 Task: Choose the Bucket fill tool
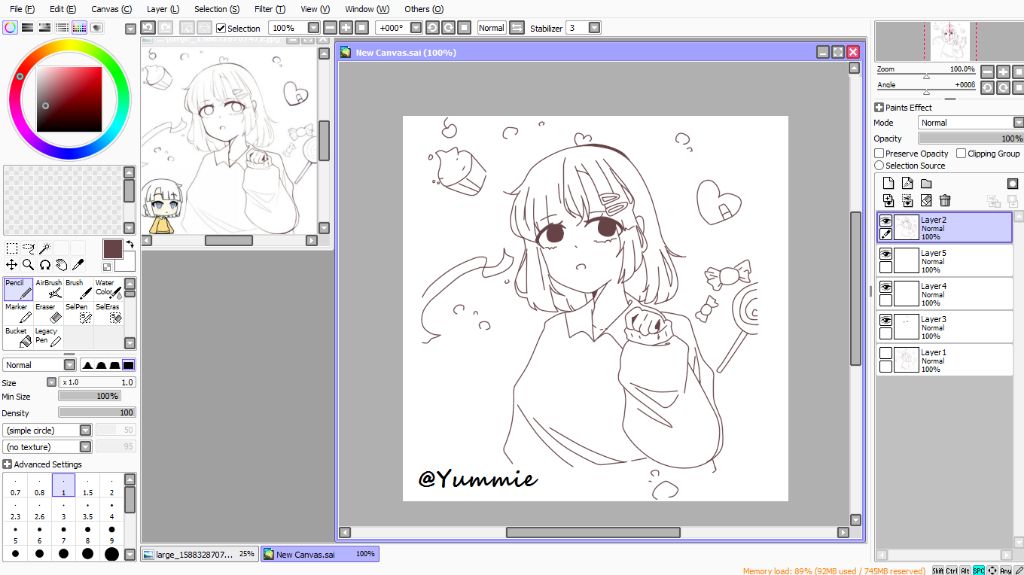pyautogui.click(x=18, y=337)
